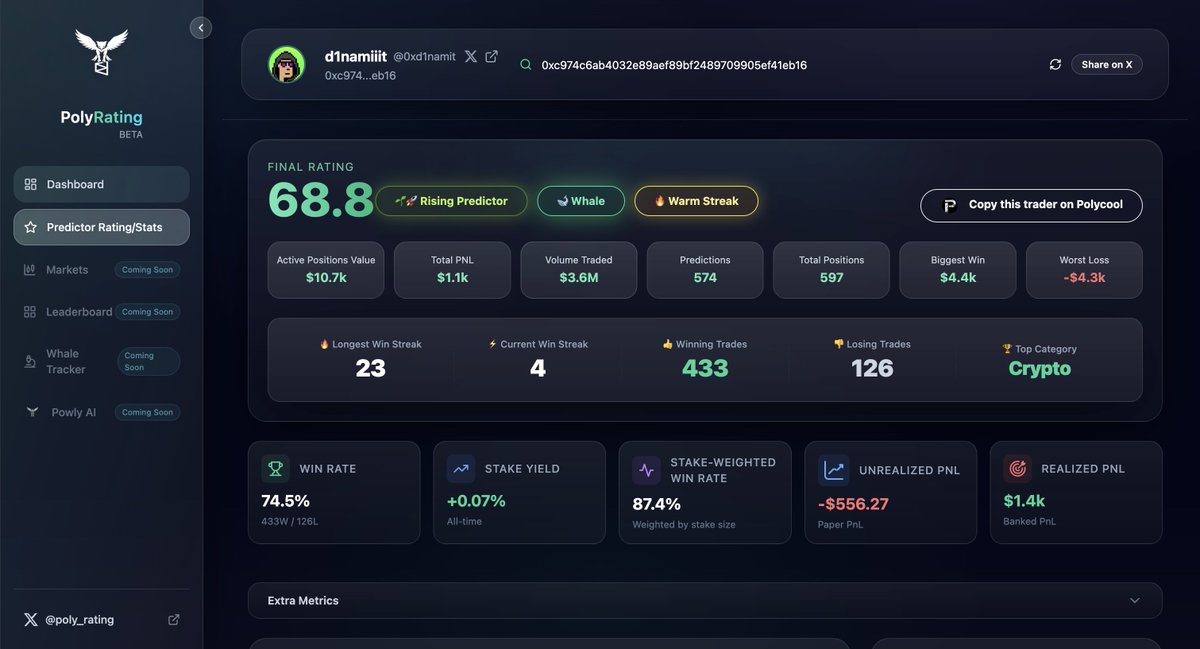Click the Whale Tracker sidebar item

point(101,361)
